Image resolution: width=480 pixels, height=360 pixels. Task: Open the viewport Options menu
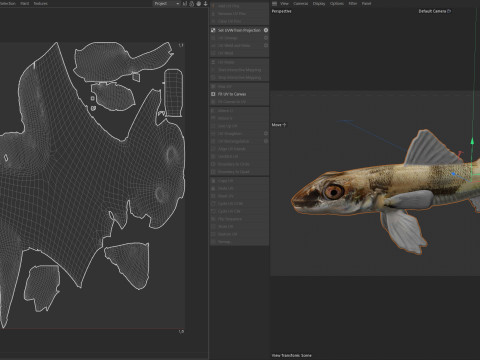point(337,4)
